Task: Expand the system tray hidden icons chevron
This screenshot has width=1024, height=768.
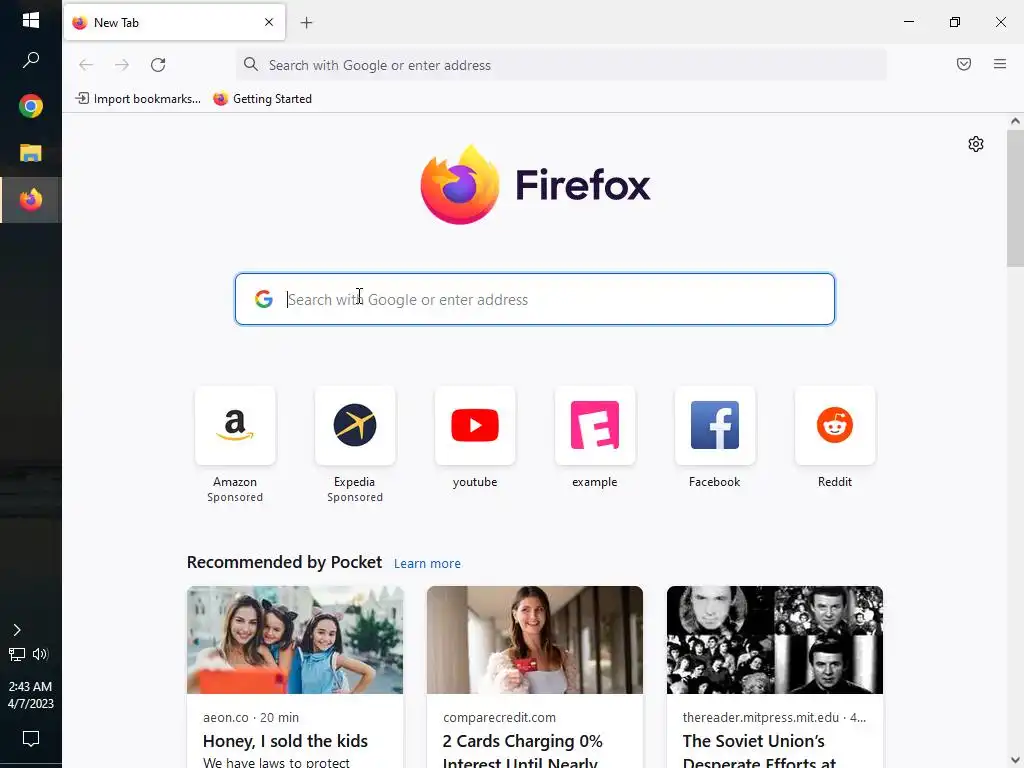Action: point(17,630)
